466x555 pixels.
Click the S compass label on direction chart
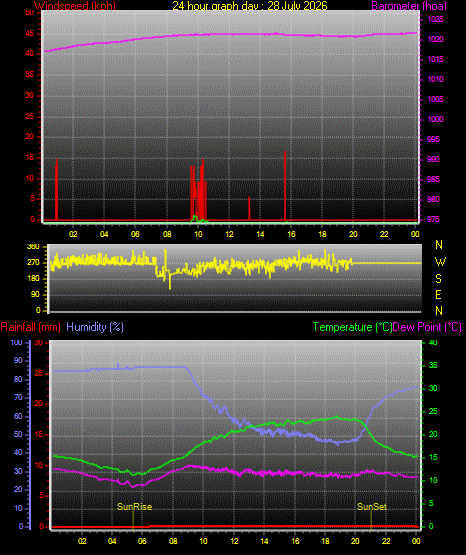pos(438,279)
